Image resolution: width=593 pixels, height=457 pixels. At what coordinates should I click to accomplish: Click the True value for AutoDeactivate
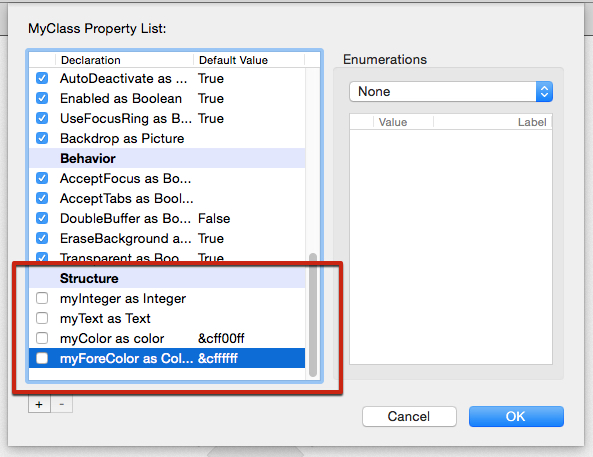pyautogui.click(x=211, y=78)
